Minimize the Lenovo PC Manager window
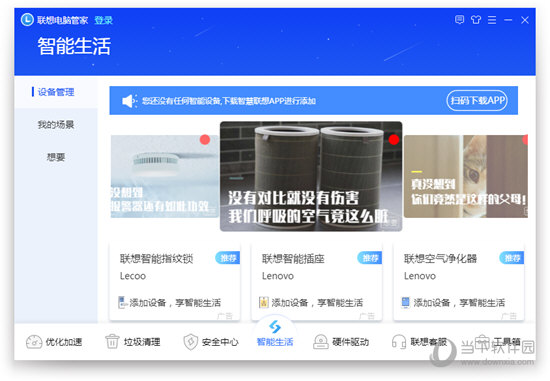550x381 pixels. (508, 20)
